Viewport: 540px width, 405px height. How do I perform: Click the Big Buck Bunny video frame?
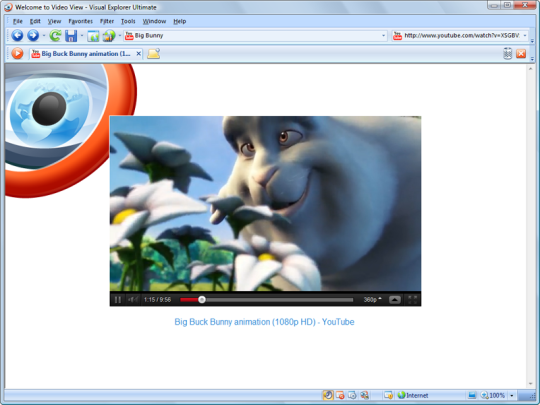[265, 204]
